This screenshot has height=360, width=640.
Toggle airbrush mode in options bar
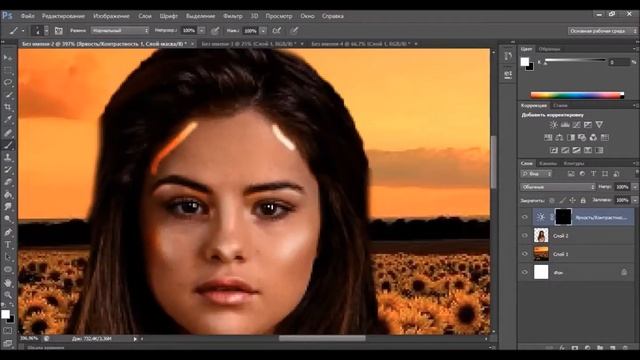pyautogui.click(x=277, y=31)
